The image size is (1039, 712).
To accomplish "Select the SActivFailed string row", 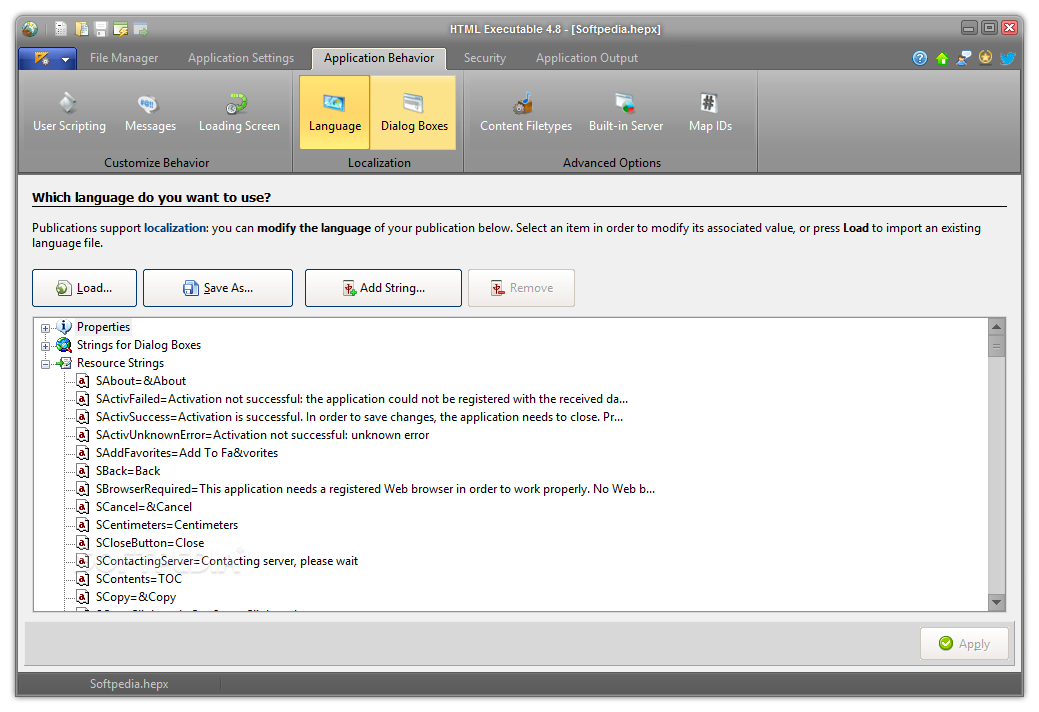I will click(362, 399).
